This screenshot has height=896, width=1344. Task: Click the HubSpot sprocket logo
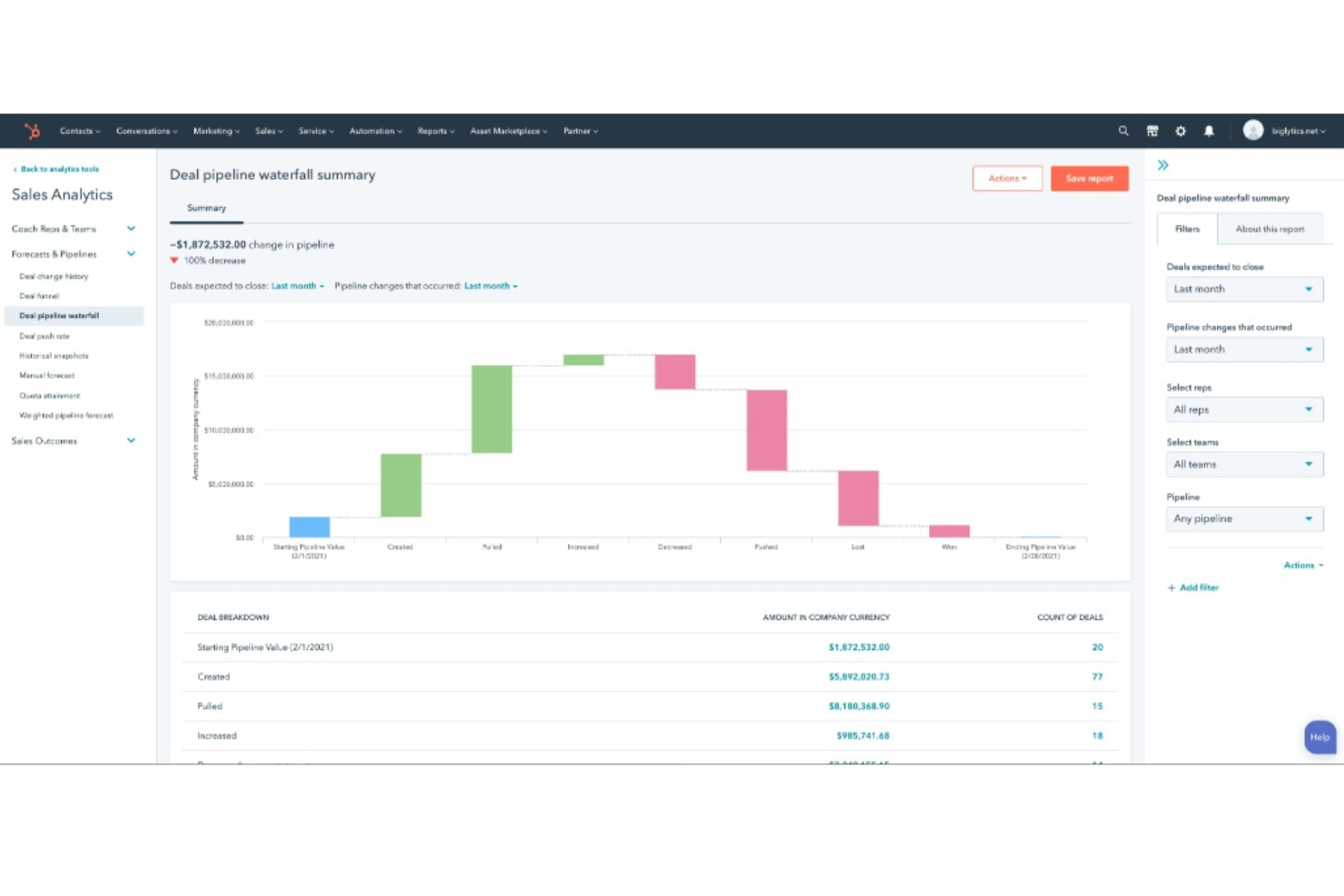tap(34, 131)
